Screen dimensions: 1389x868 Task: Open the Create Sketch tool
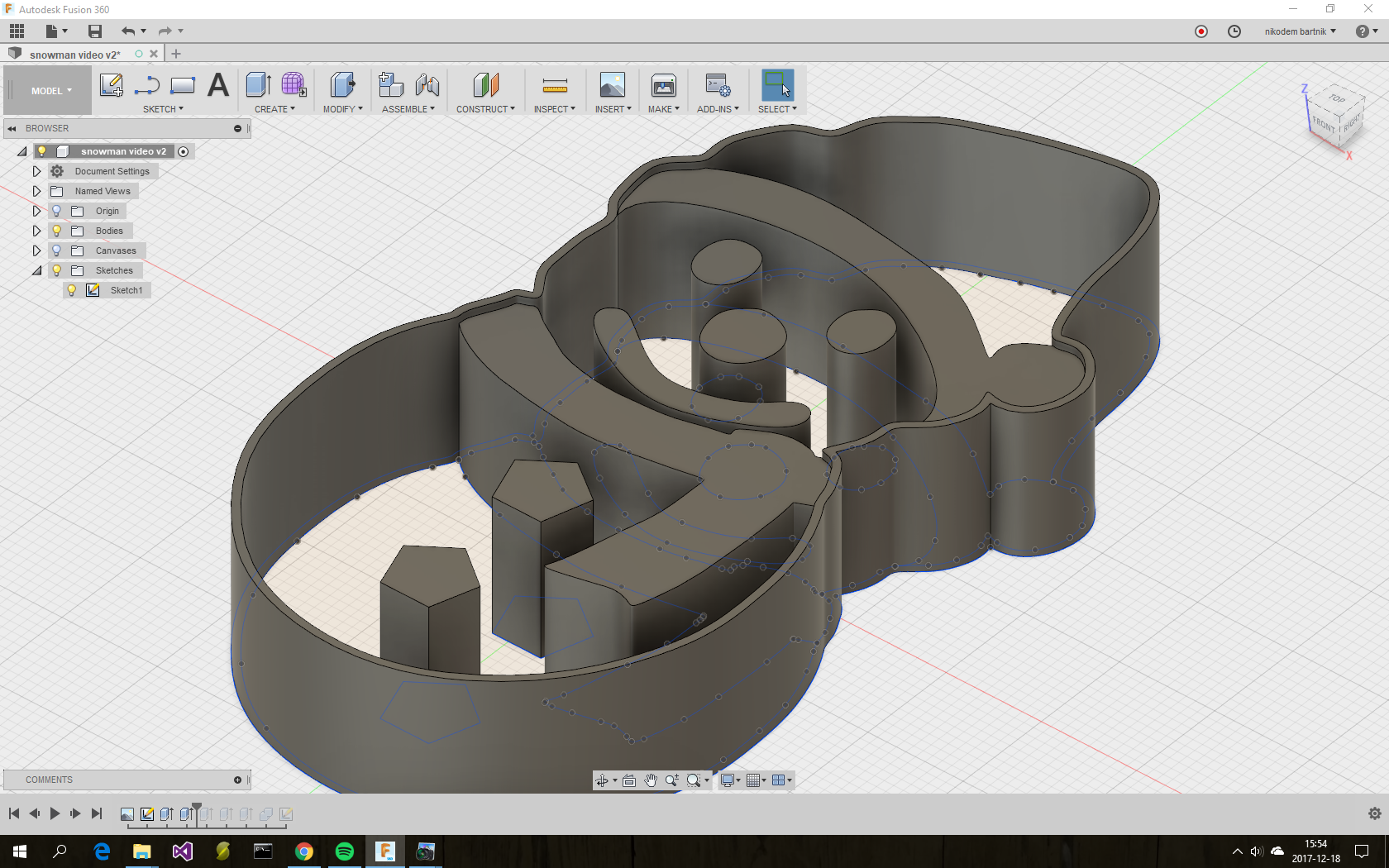pyautogui.click(x=112, y=85)
